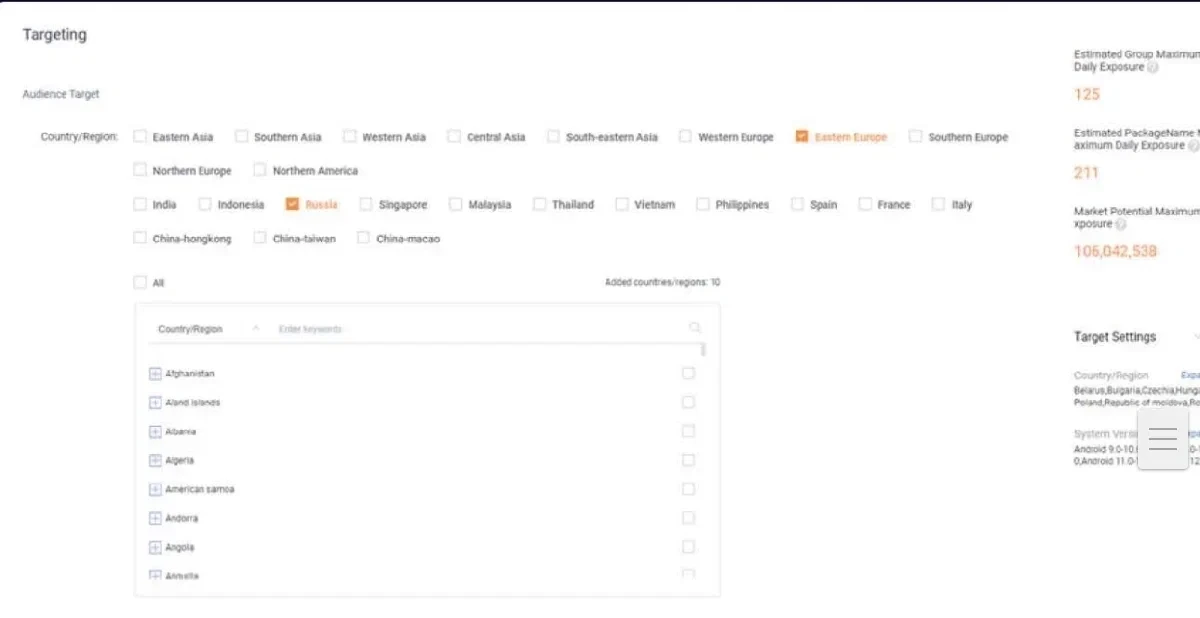The height and width of the screenshot is (618, 1200).
Task: Check the Northern America checkbox
Action: (x=260, y=171)
